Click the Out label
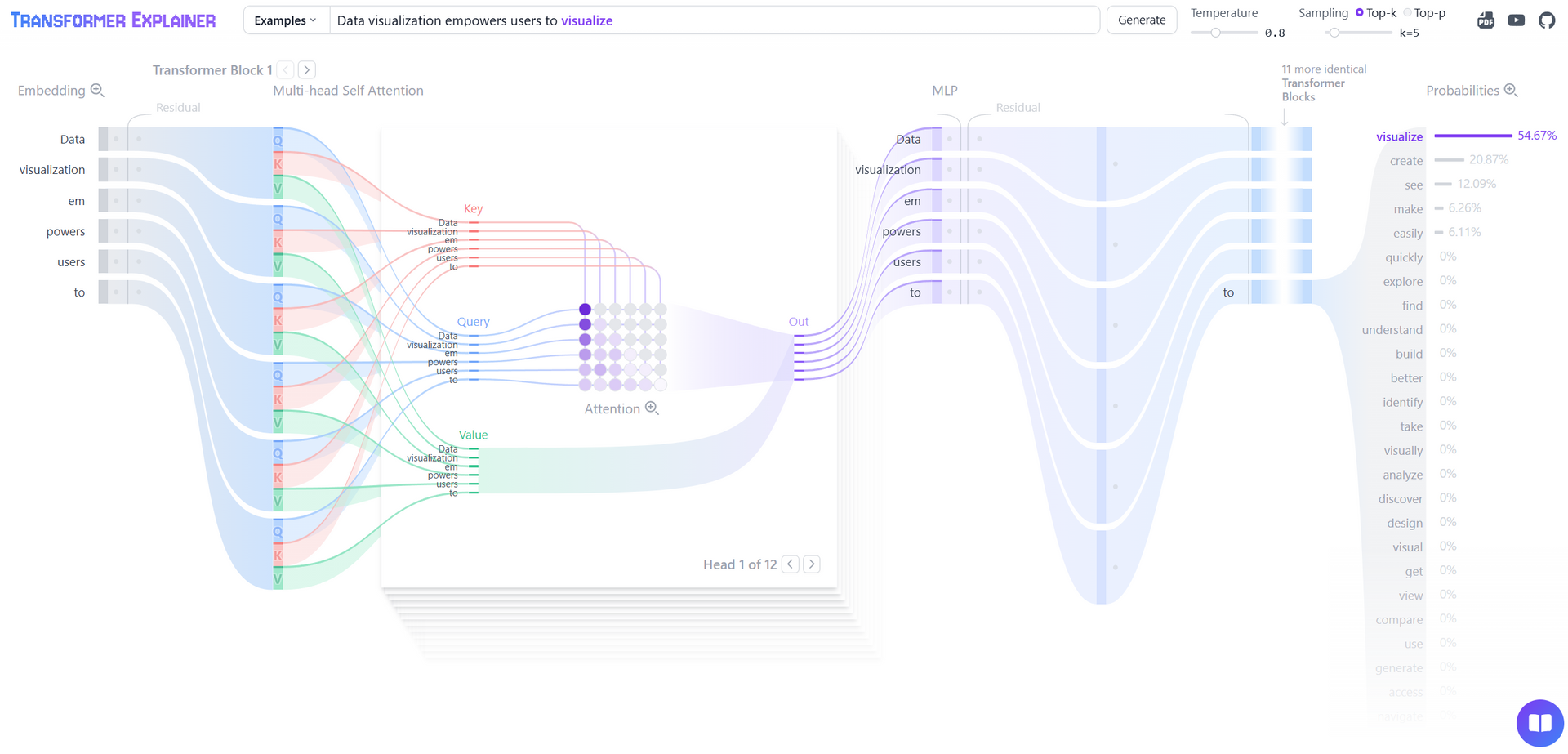The height and width of the screenshot is (754, 1568). tap(799, 322)
